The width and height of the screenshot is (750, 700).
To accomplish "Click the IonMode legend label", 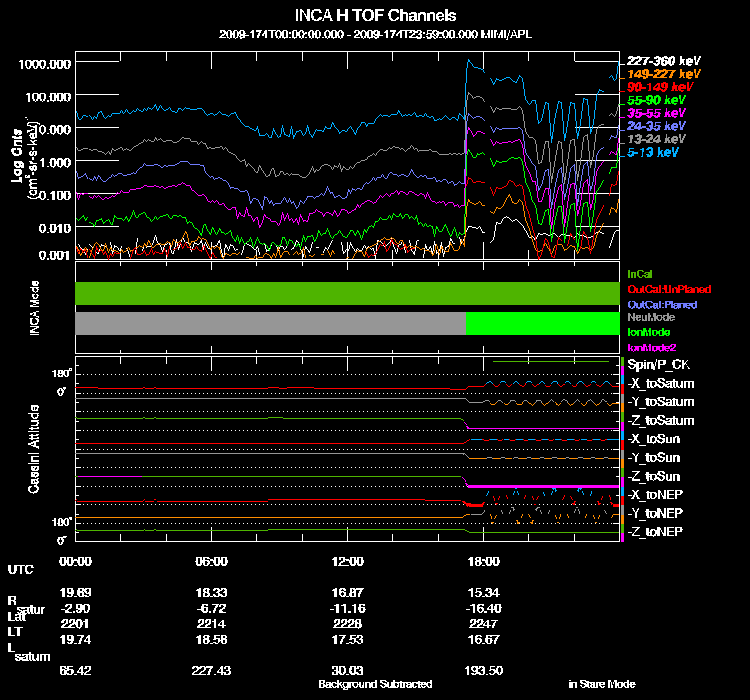I will pos(649,332).
